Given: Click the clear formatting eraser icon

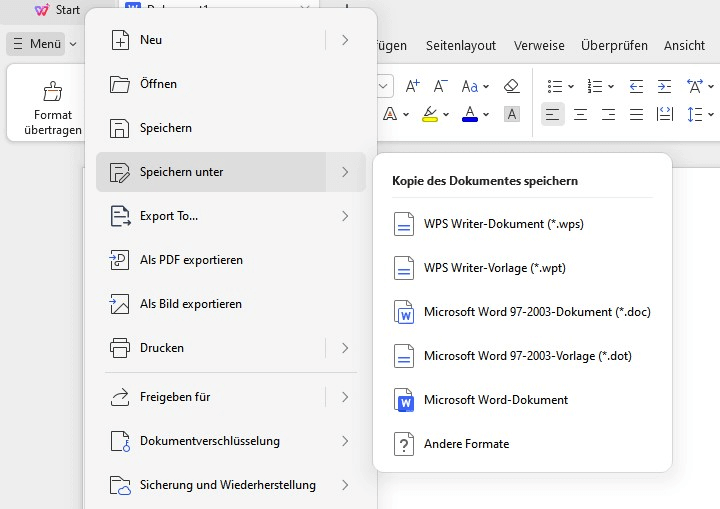Looking at the screenshot, I should point(512,86).
